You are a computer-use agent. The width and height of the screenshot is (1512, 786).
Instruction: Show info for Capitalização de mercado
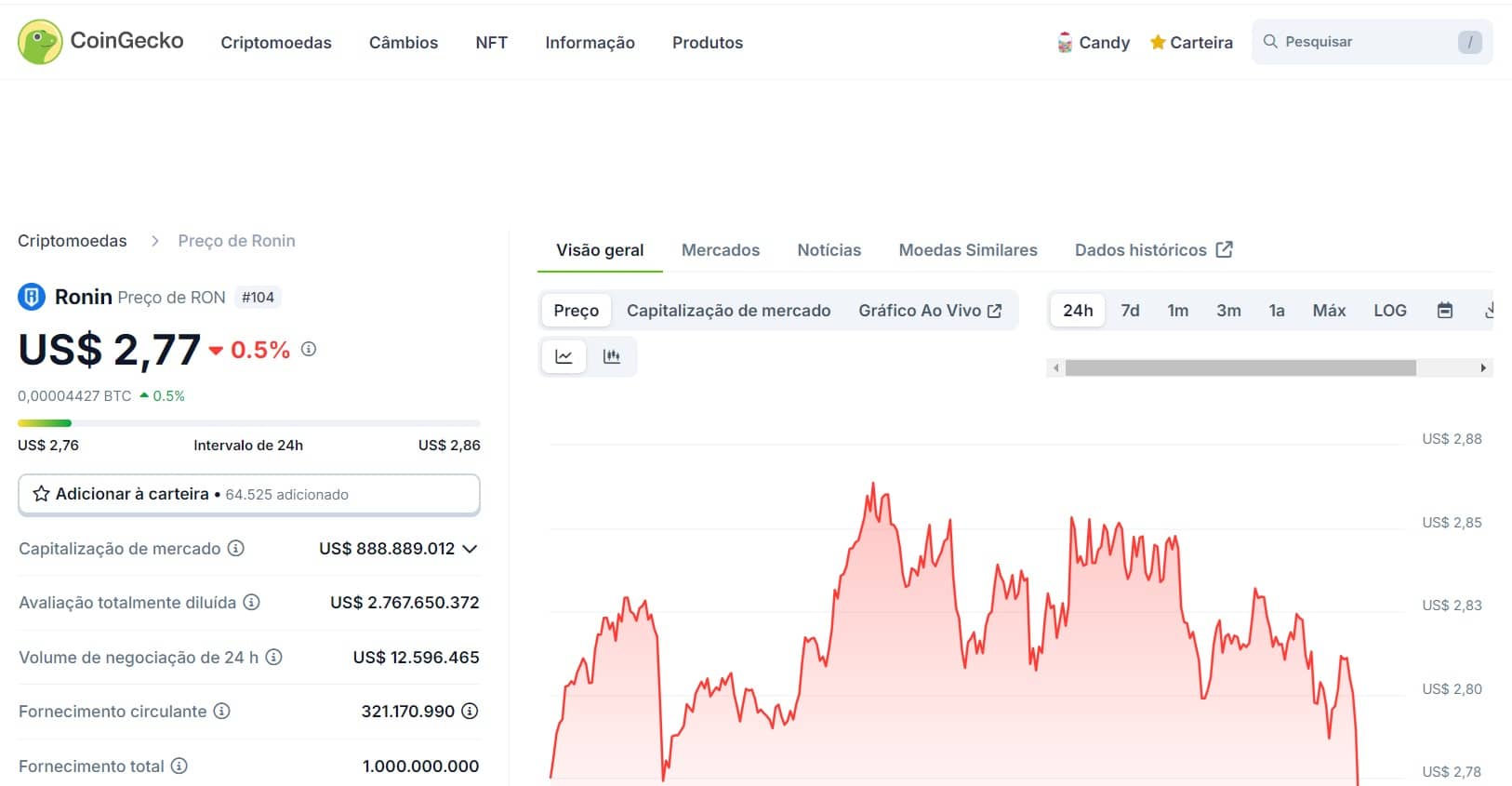(x=236, y=548)
